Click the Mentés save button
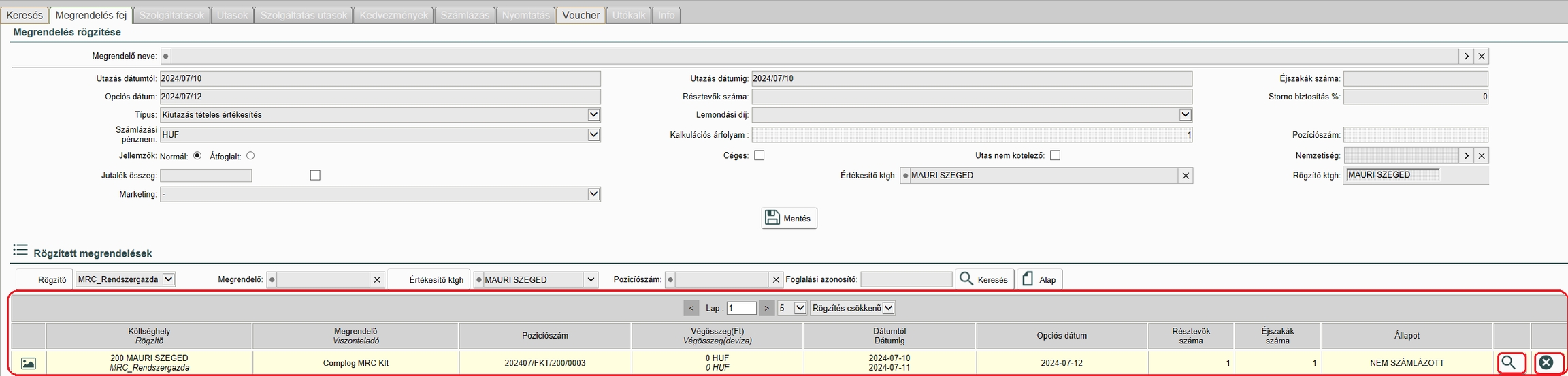The width and height of the screenshot is (1568, 376). (x=789, y=218)
